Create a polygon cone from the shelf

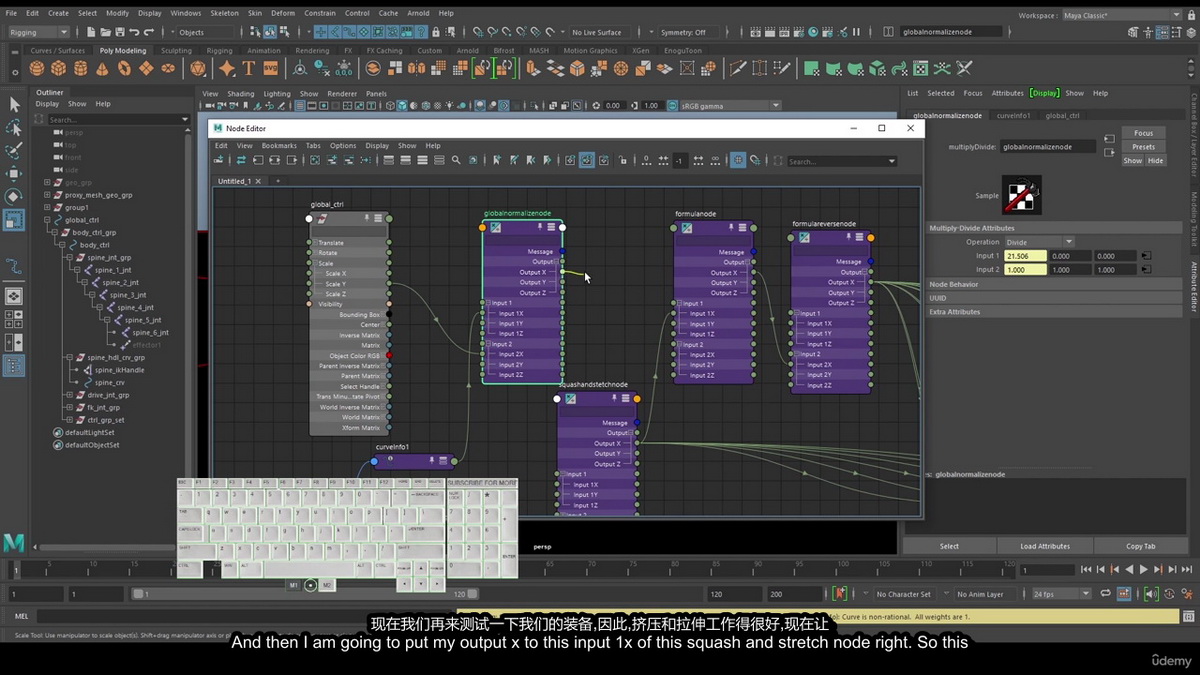[x=103, y=69]
